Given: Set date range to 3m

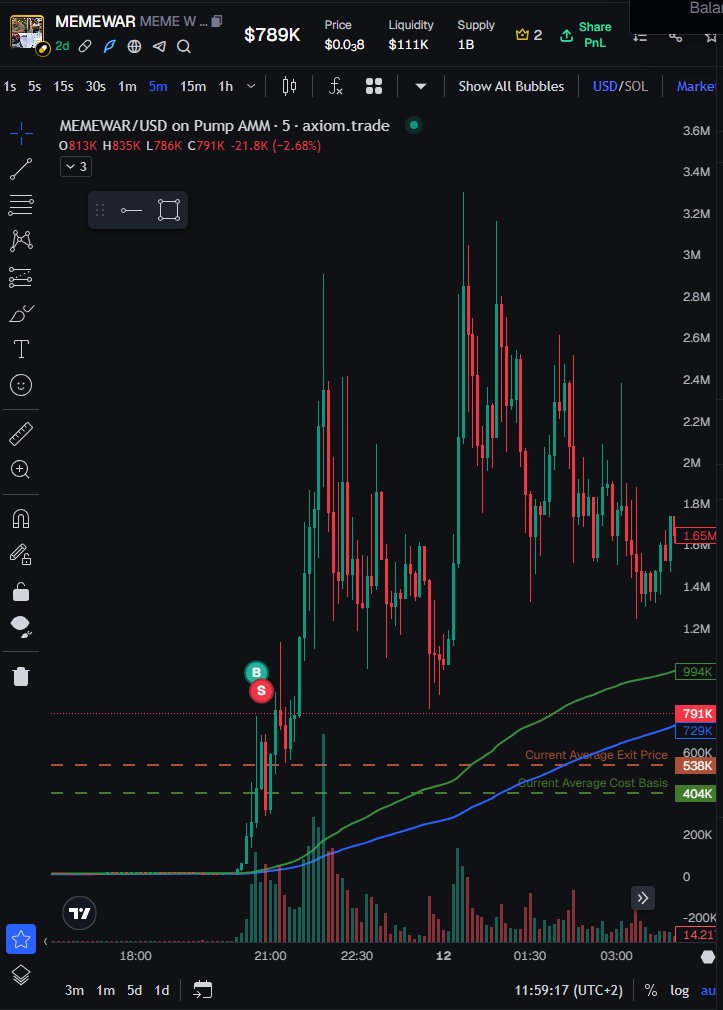Looking at the screenshot, I should click(x=74, y=990).
